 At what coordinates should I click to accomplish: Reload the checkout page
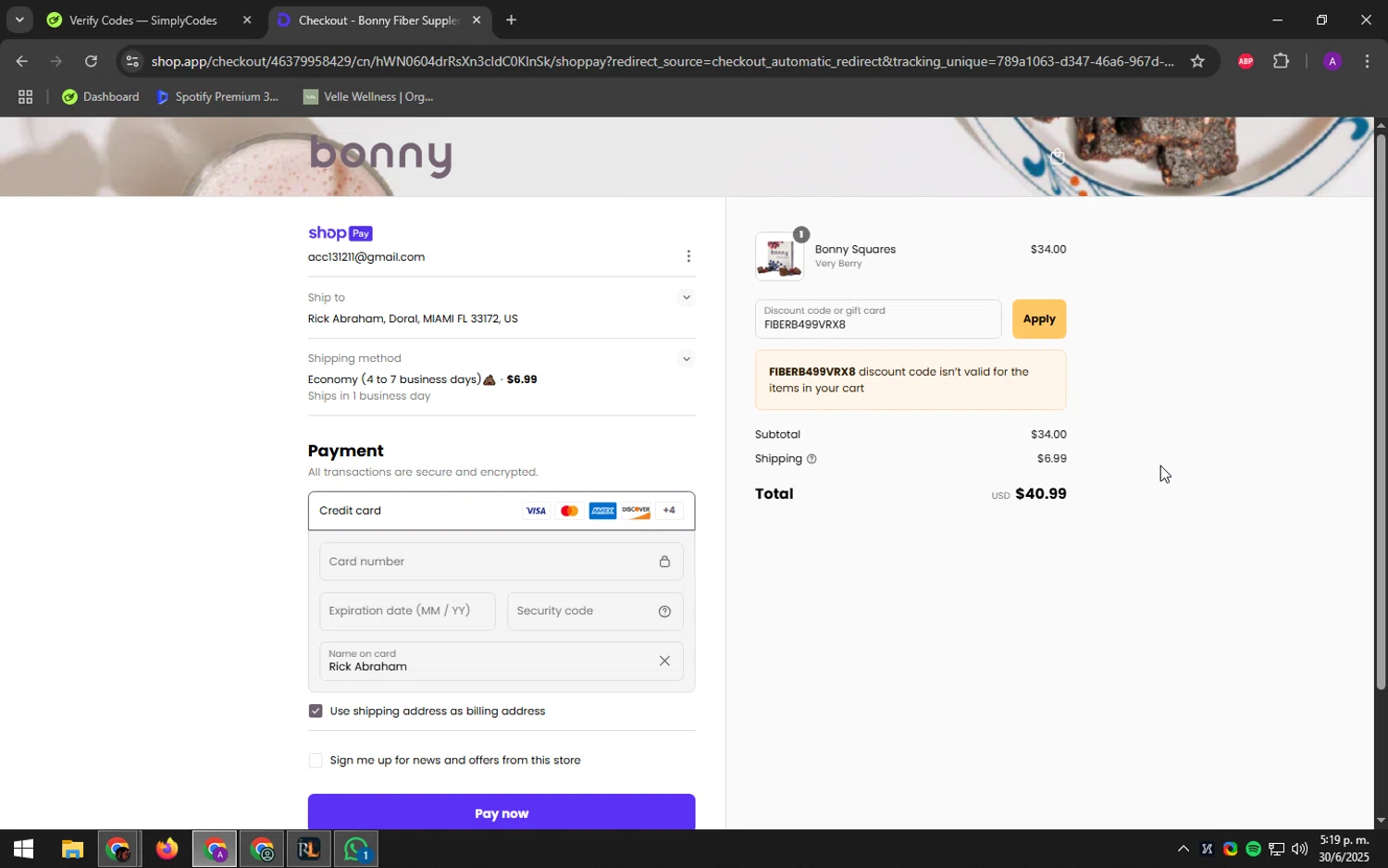tap(91, 62)
